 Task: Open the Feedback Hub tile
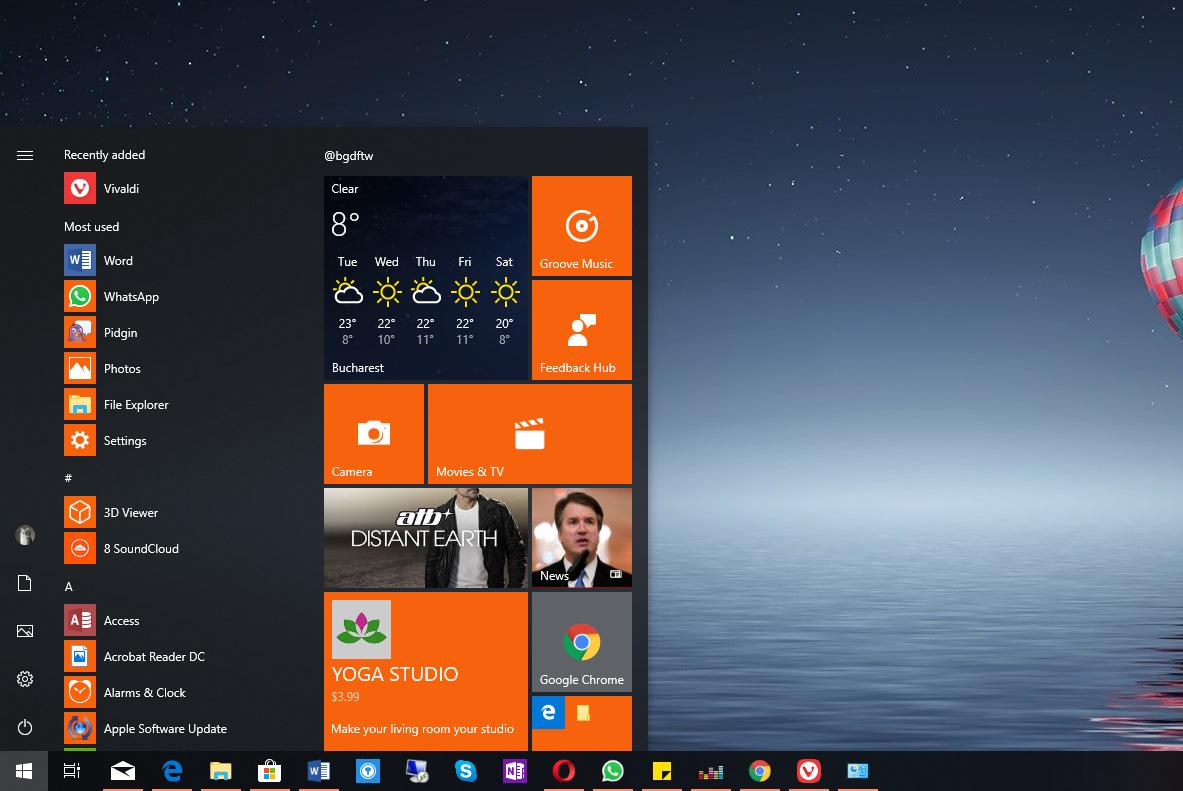point(582,330)
